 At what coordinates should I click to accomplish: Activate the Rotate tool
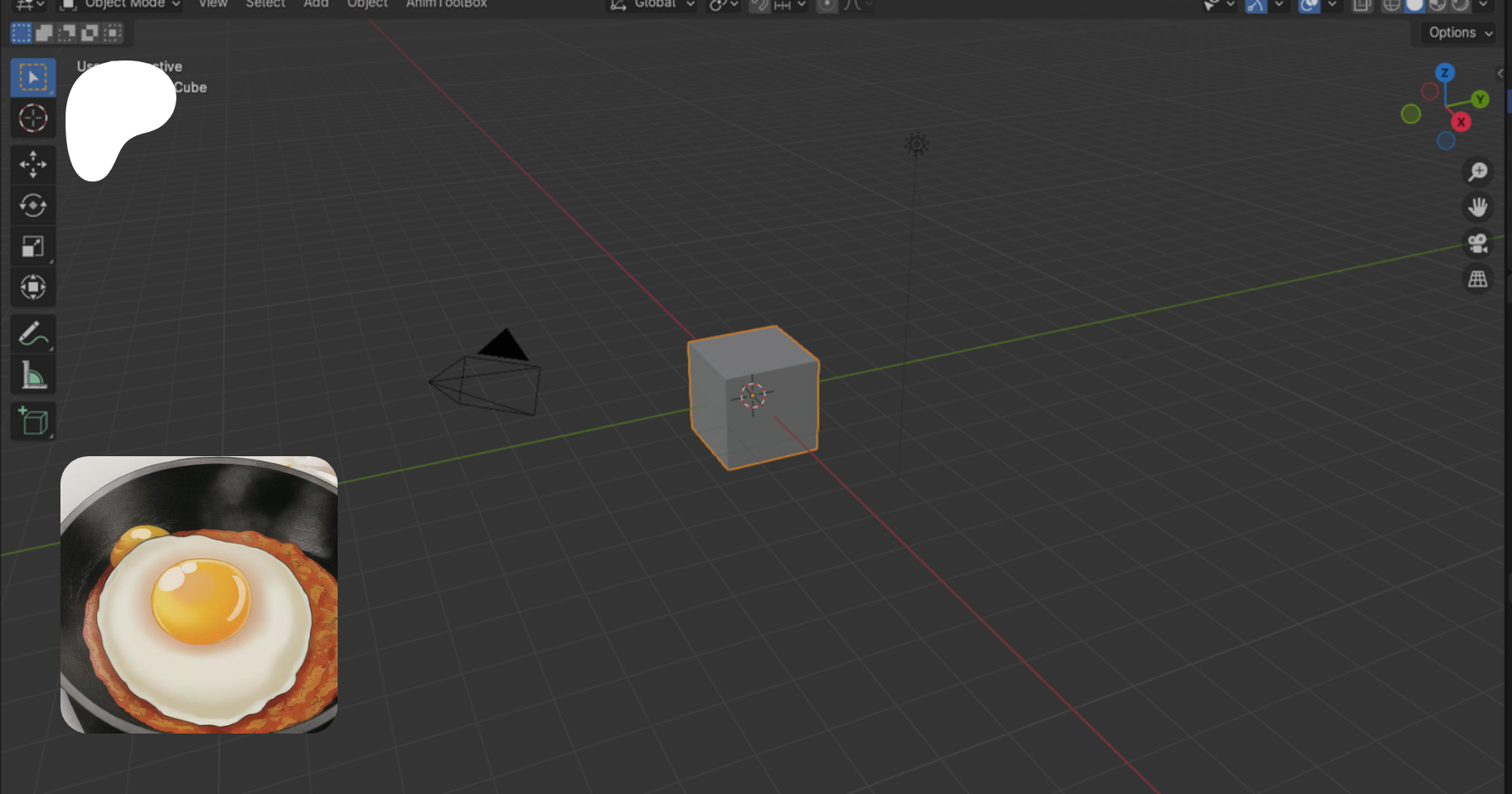click(33, 206)
